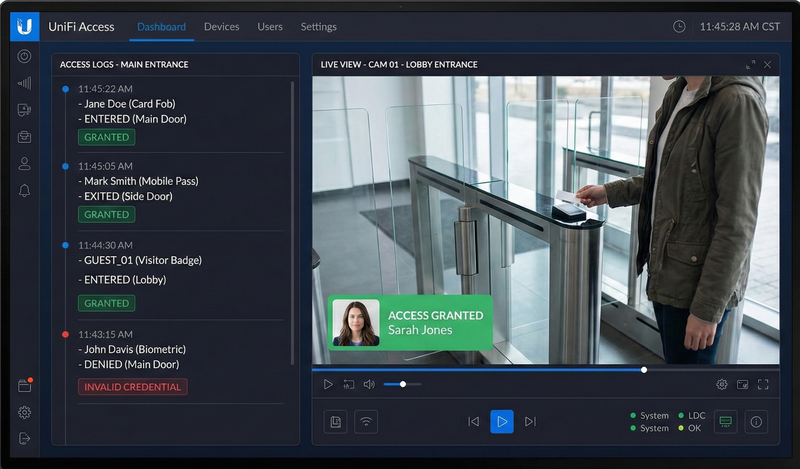Select the red marker at 11:43:15 AM
Image resolution: width=800 pixels, height=469 pixels.
tap(65, 334)
